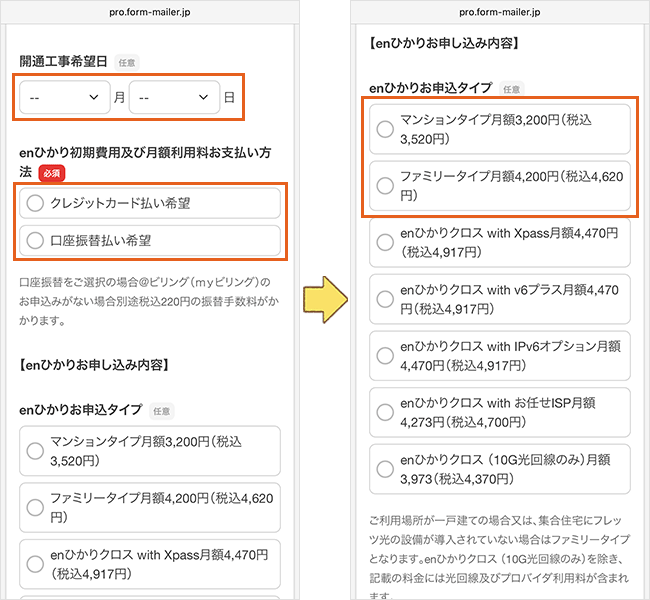Select enひかりクロス with v6プラス option
This screenshot has width=650, height=600.
[500, 299]
